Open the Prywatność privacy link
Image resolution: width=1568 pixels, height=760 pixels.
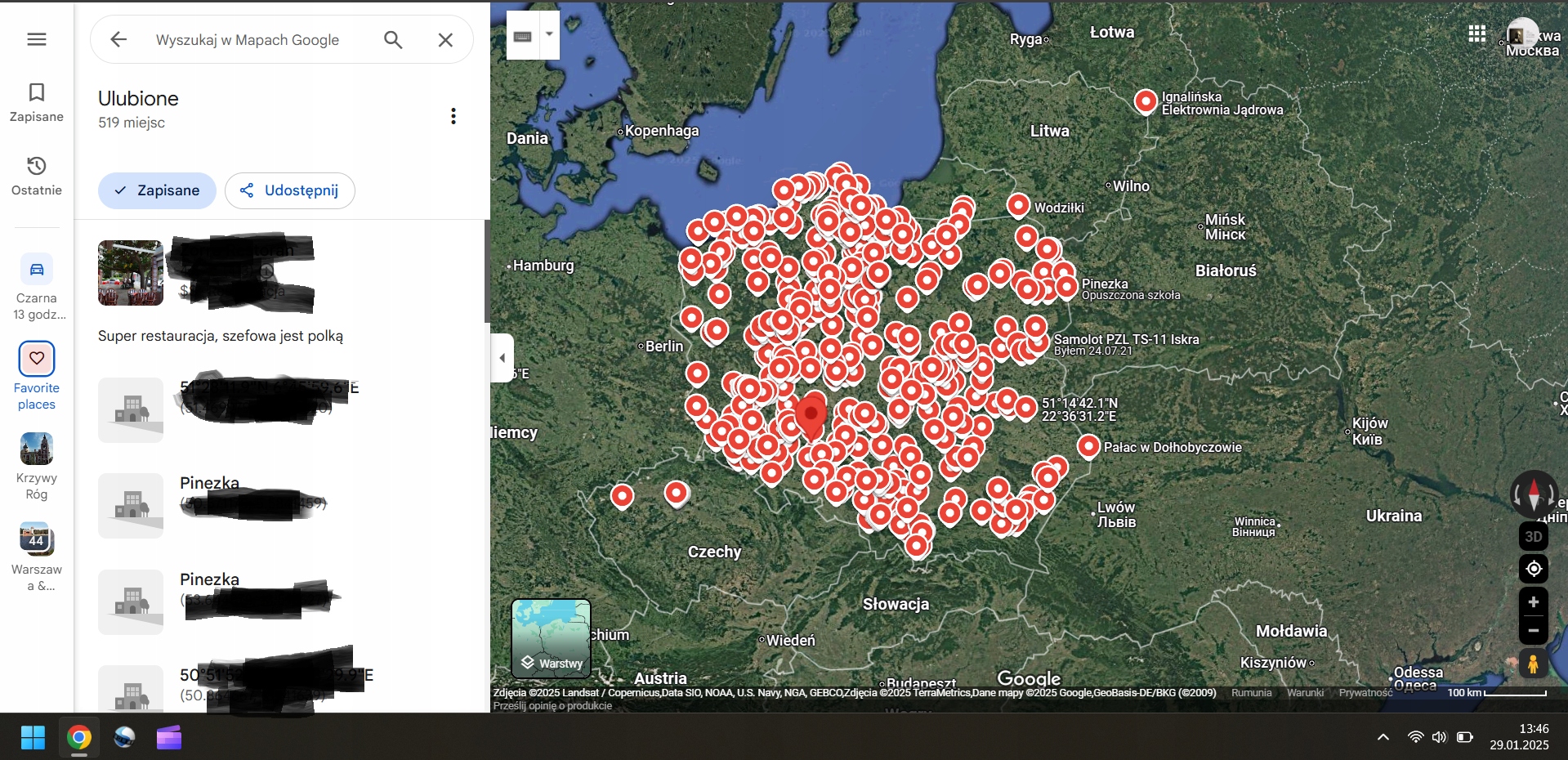click(1365, 693)
